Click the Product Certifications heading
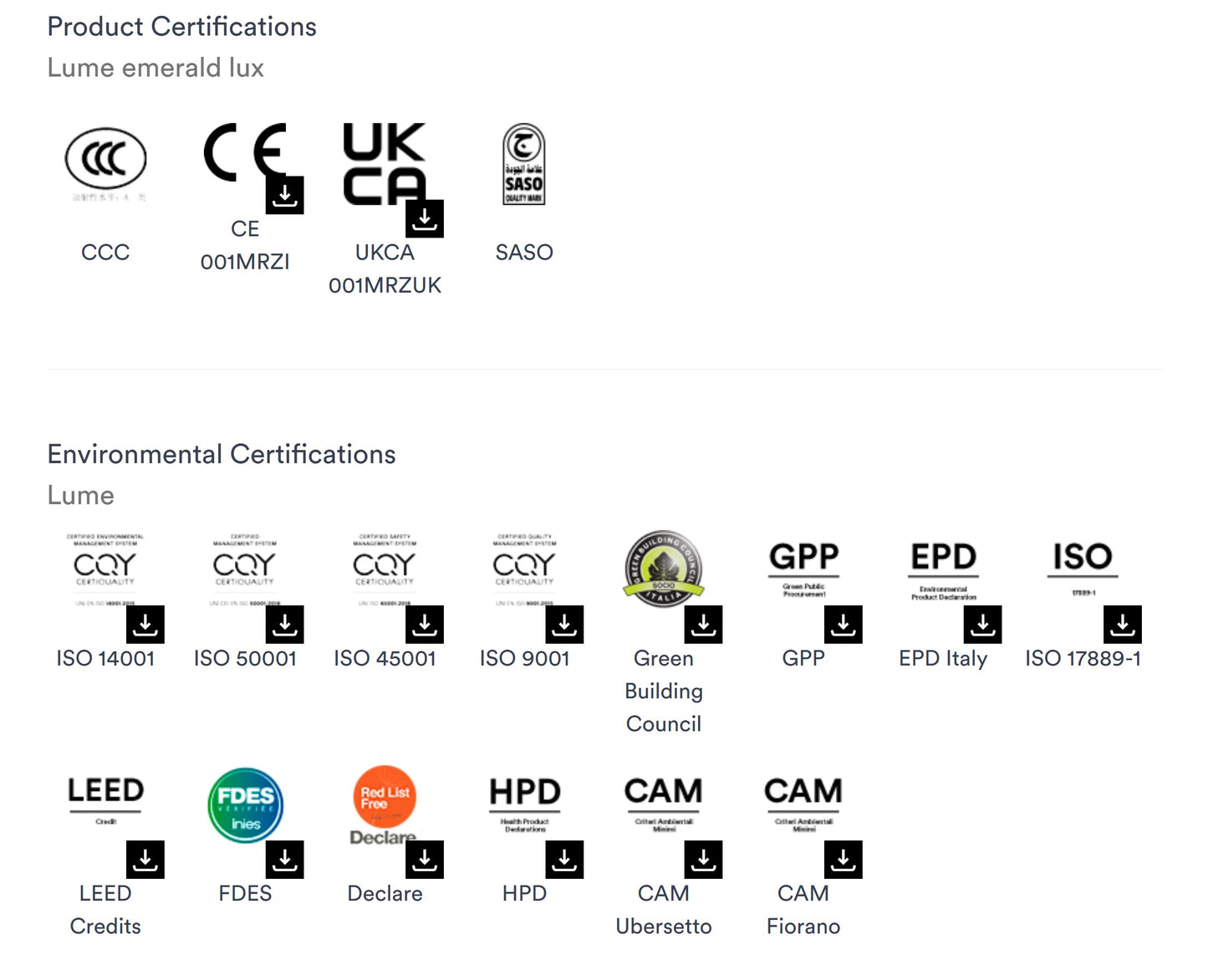This screenshot has height=980, width=1208. tap(181, 27)
